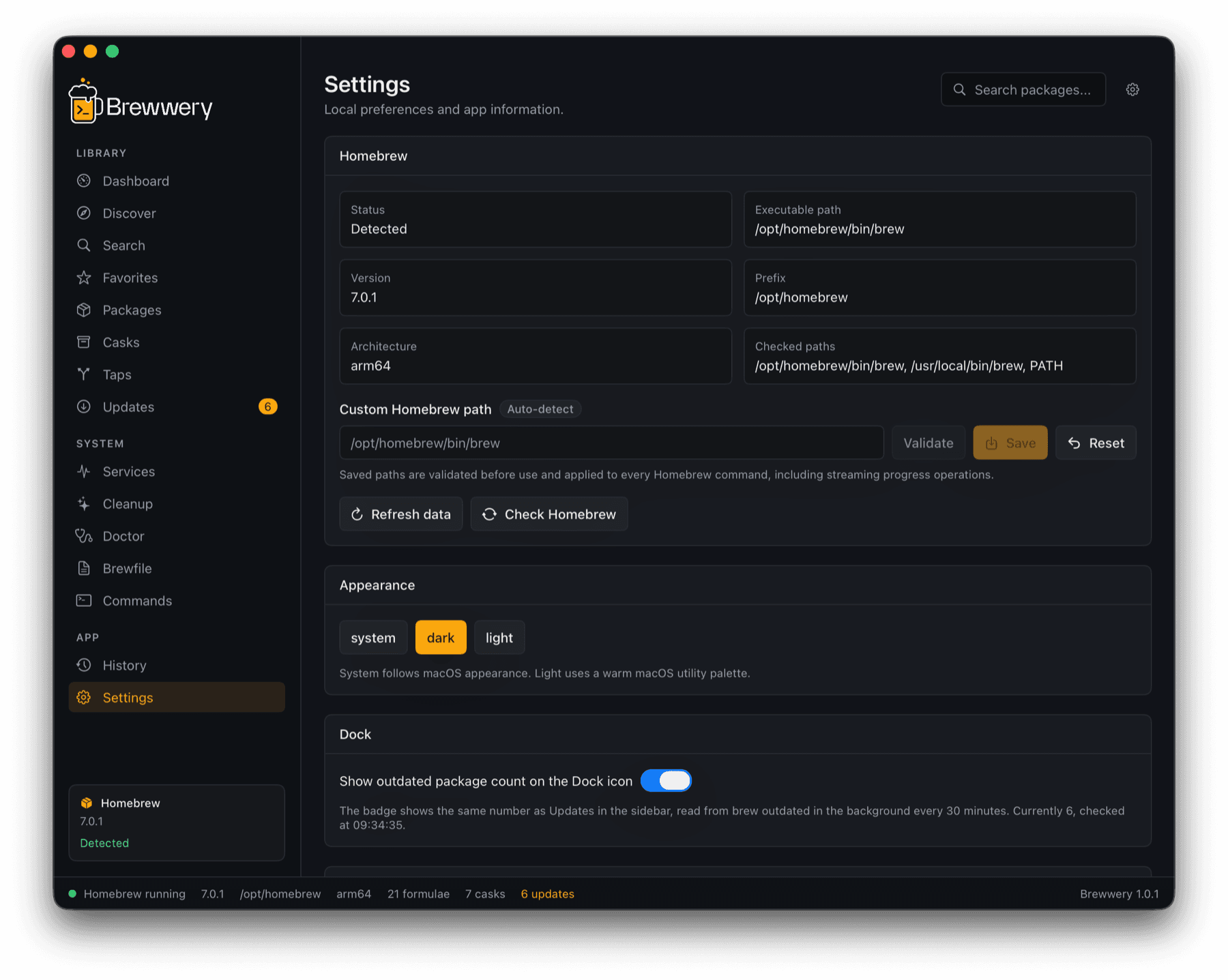Click '7 casks' in the status bar

tap(485, 893)
